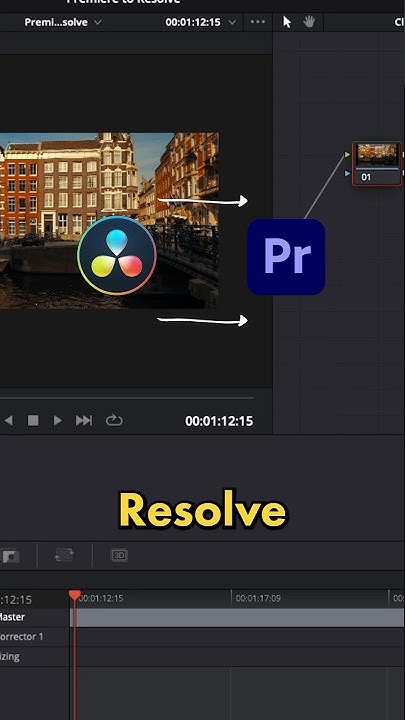405x720 pixels.
Task: Play the clip forward
Action: 57,420
